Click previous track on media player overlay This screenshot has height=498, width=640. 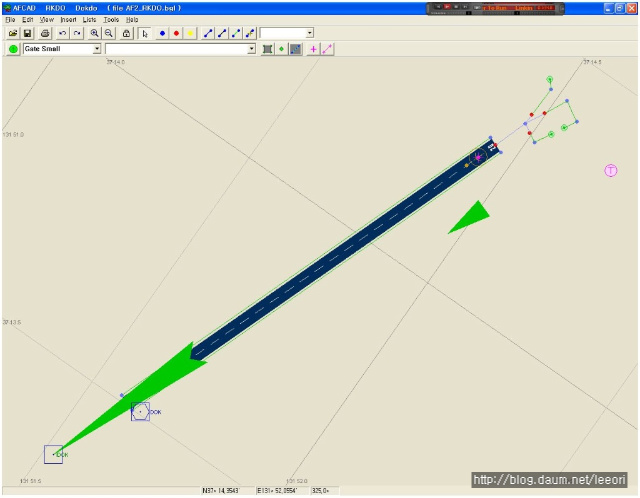point(438,7)
